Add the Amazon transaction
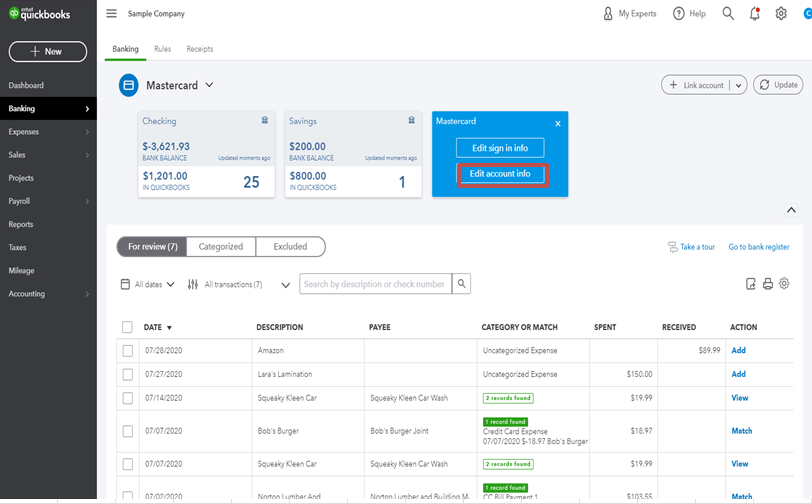 pos(738,350)
